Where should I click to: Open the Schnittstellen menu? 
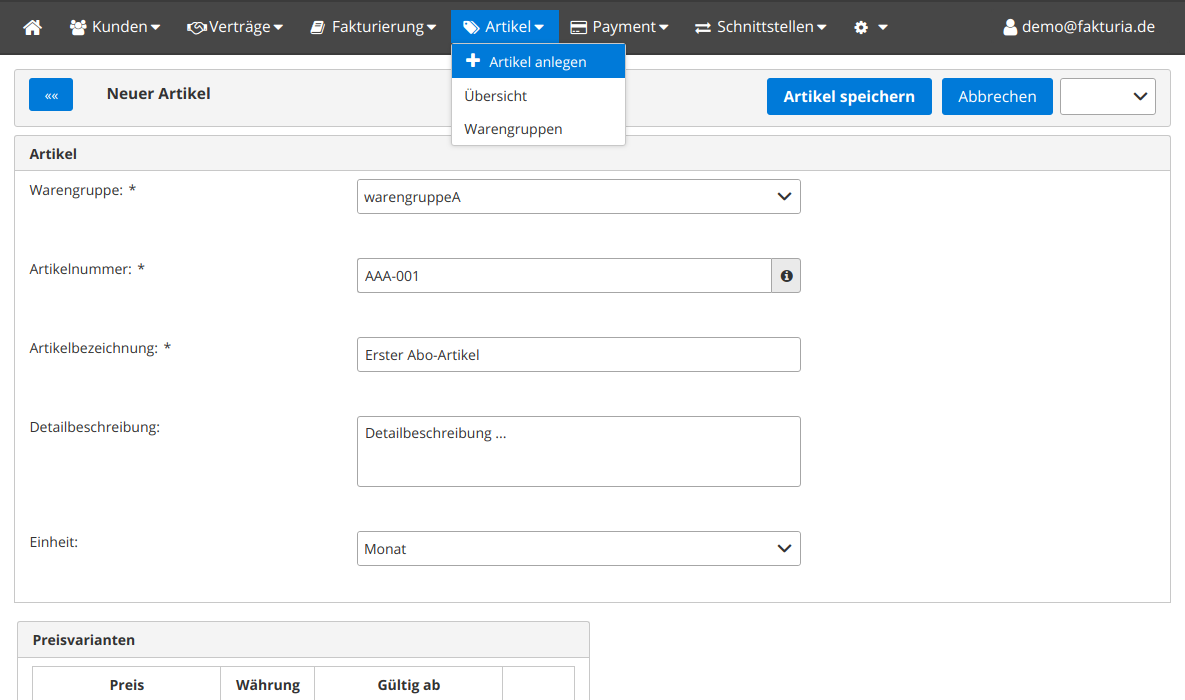(761, 27)
